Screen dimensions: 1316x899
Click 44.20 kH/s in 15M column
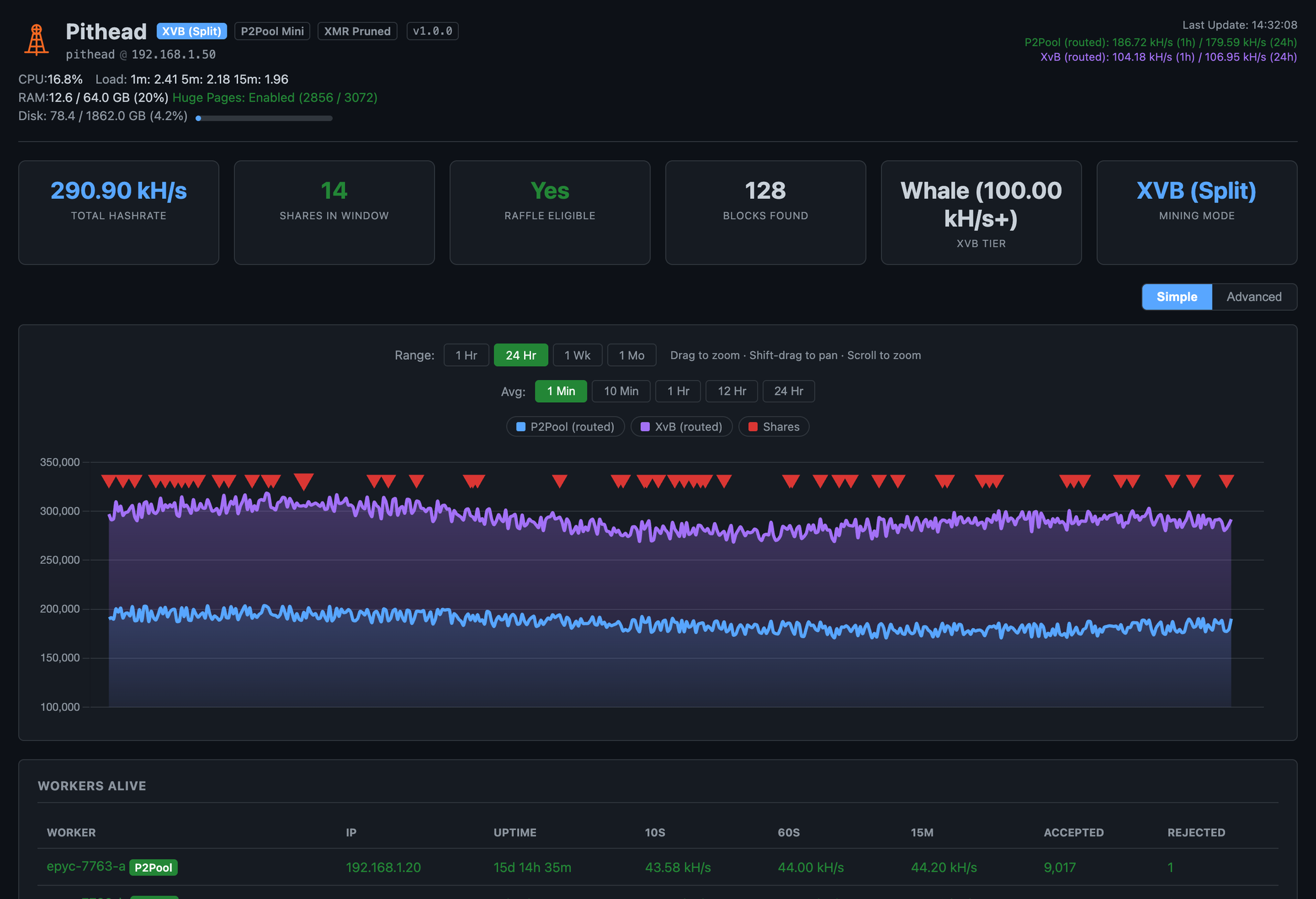[943, 867]
